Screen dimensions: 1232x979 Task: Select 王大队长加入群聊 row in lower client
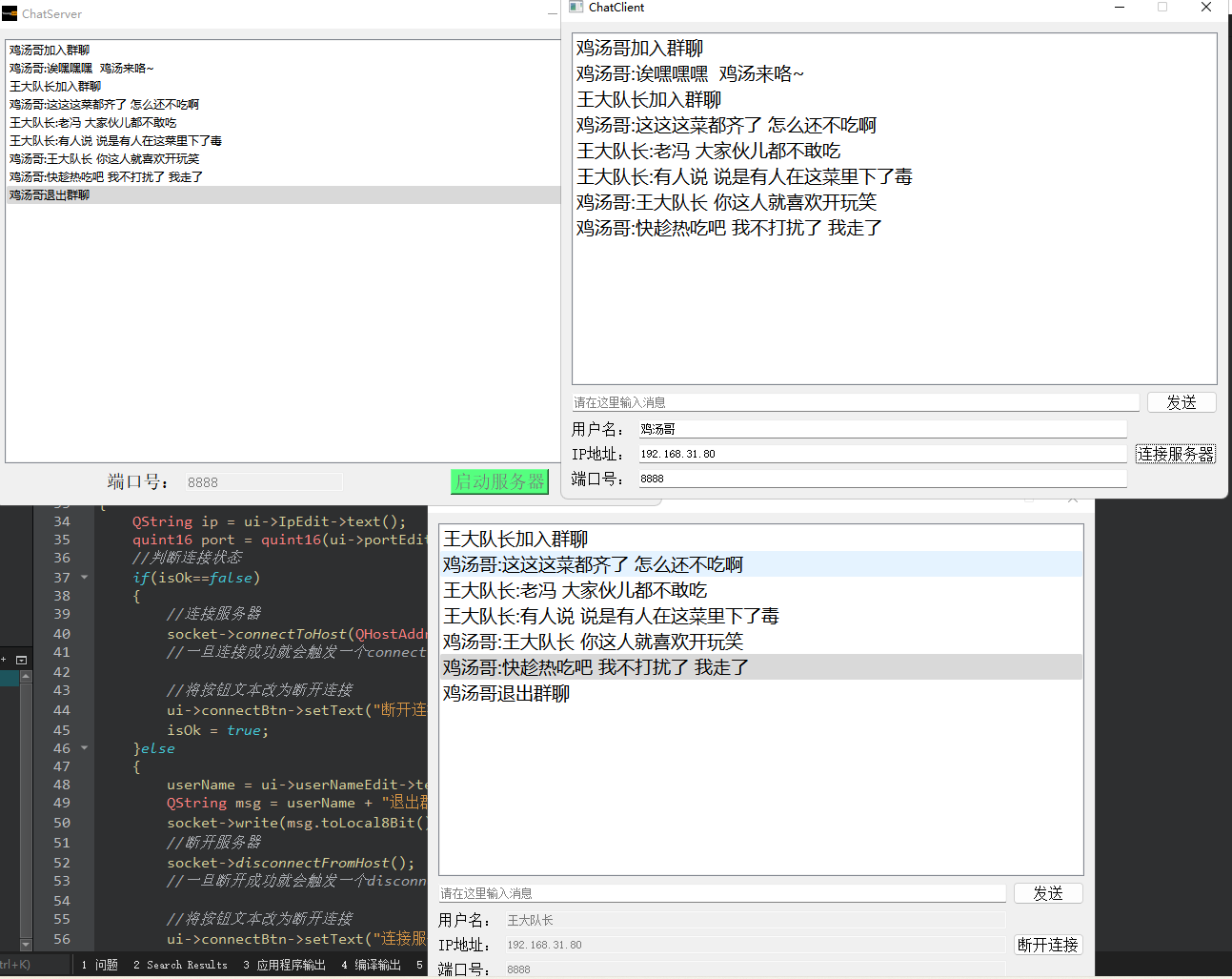click(x=761, y=539)
